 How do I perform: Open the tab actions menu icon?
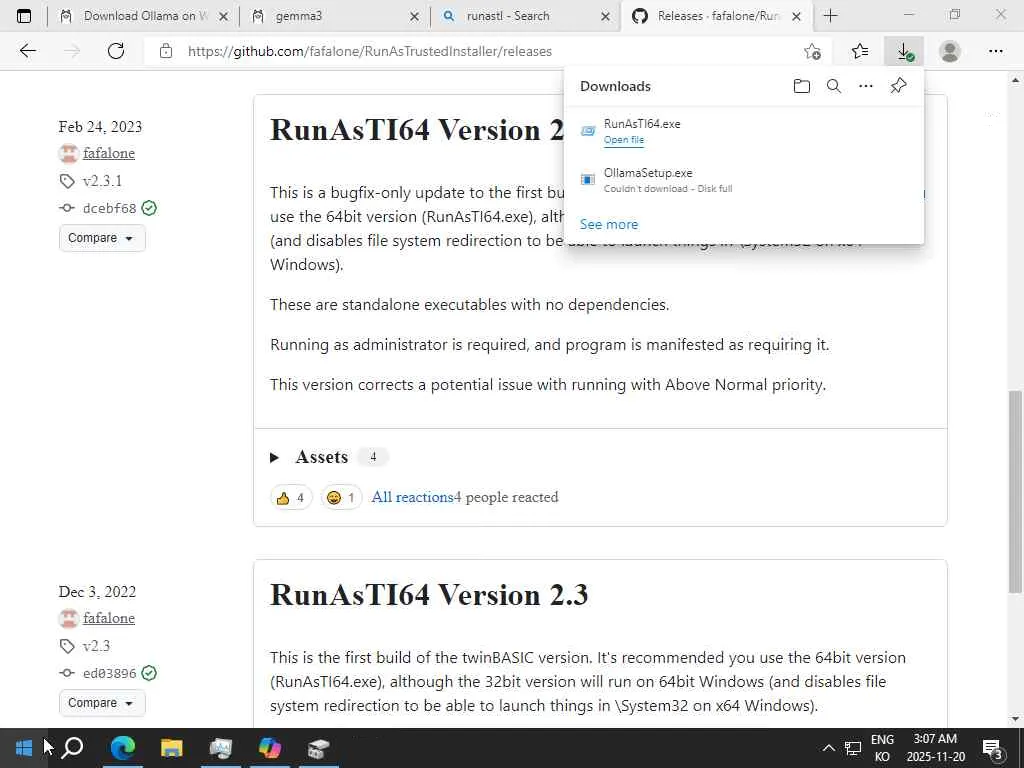24,16
